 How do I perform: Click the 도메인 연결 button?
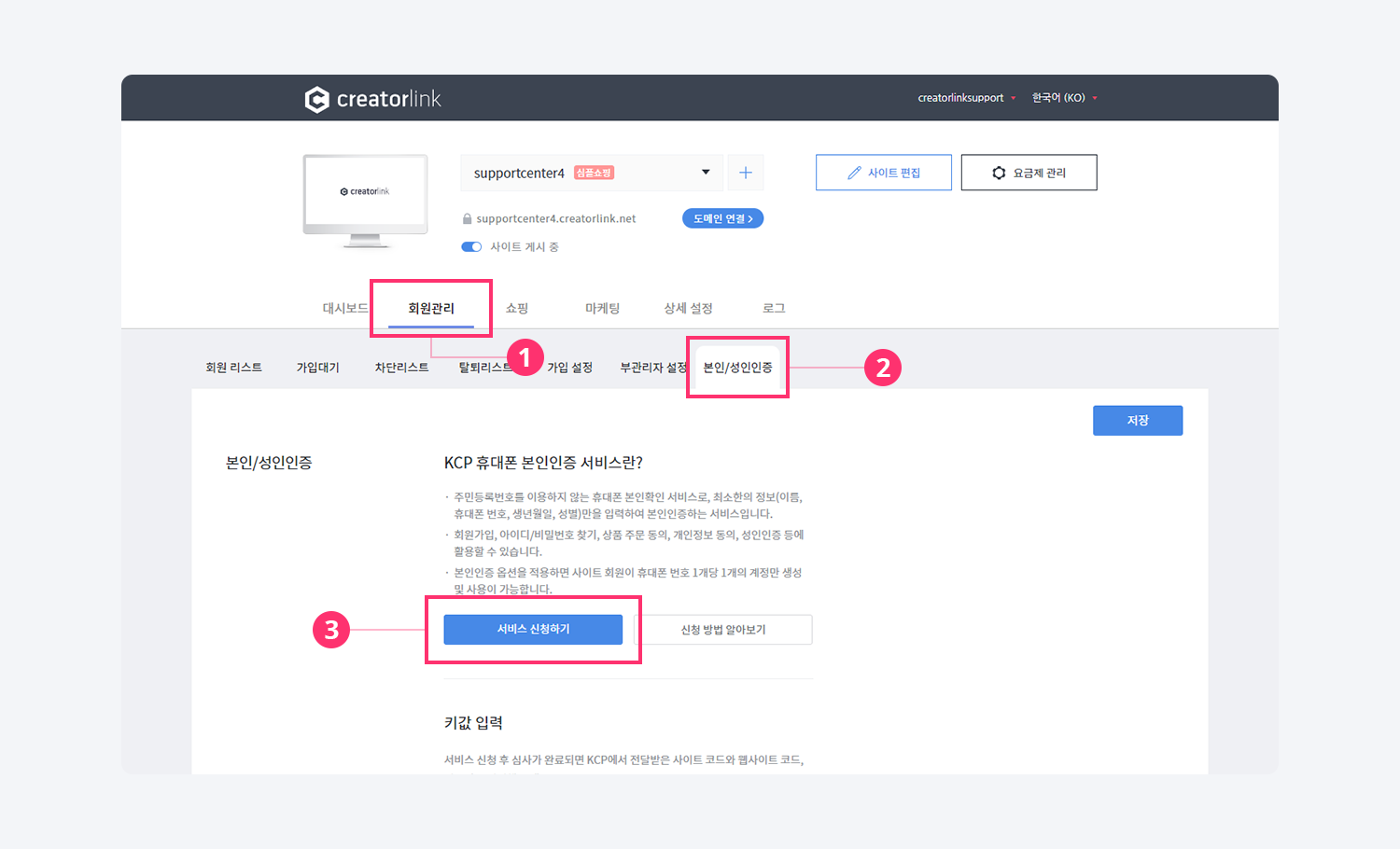tap(722, 218)
